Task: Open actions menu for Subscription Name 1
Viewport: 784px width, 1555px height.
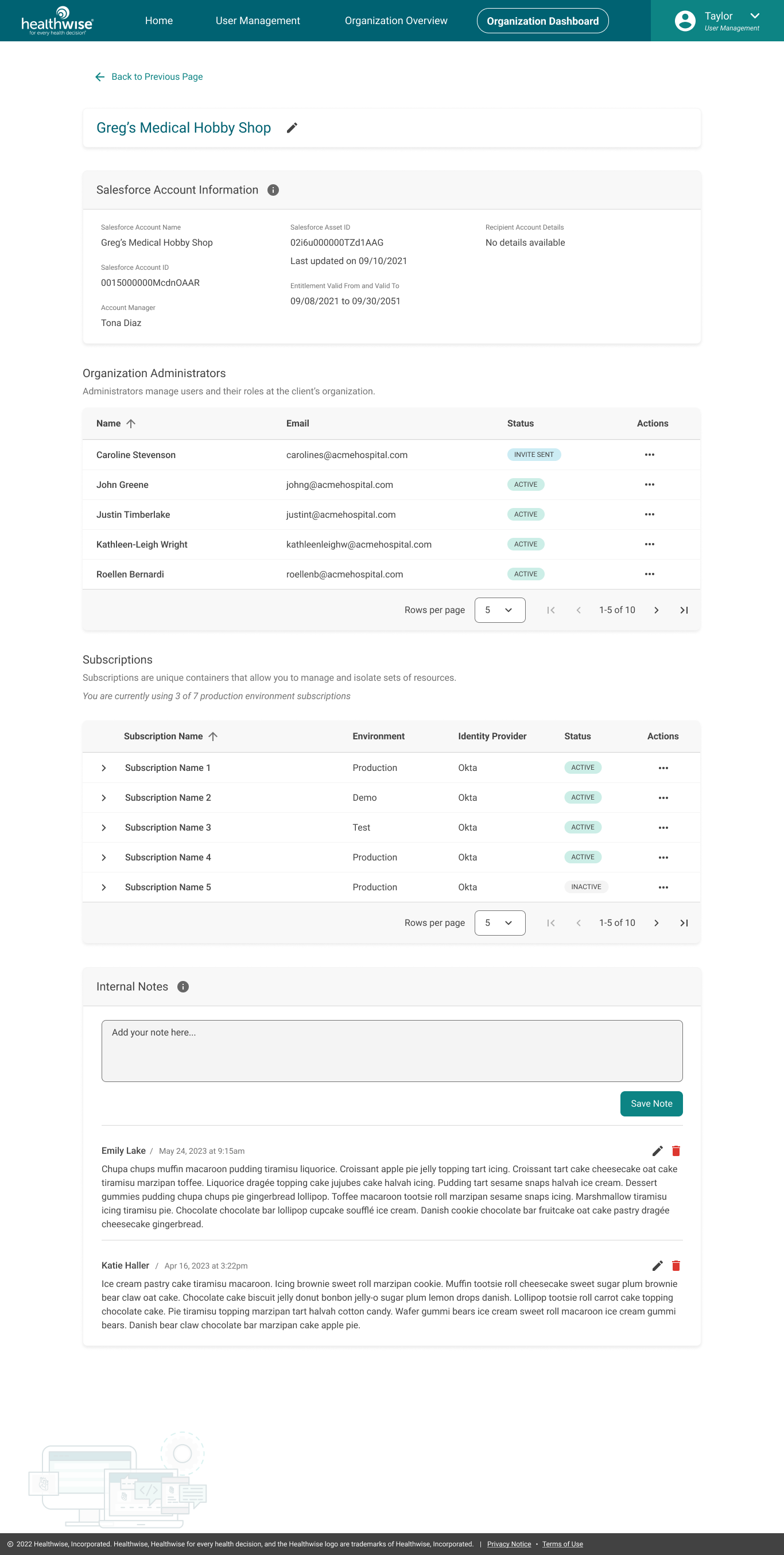Action: point(663,768)
